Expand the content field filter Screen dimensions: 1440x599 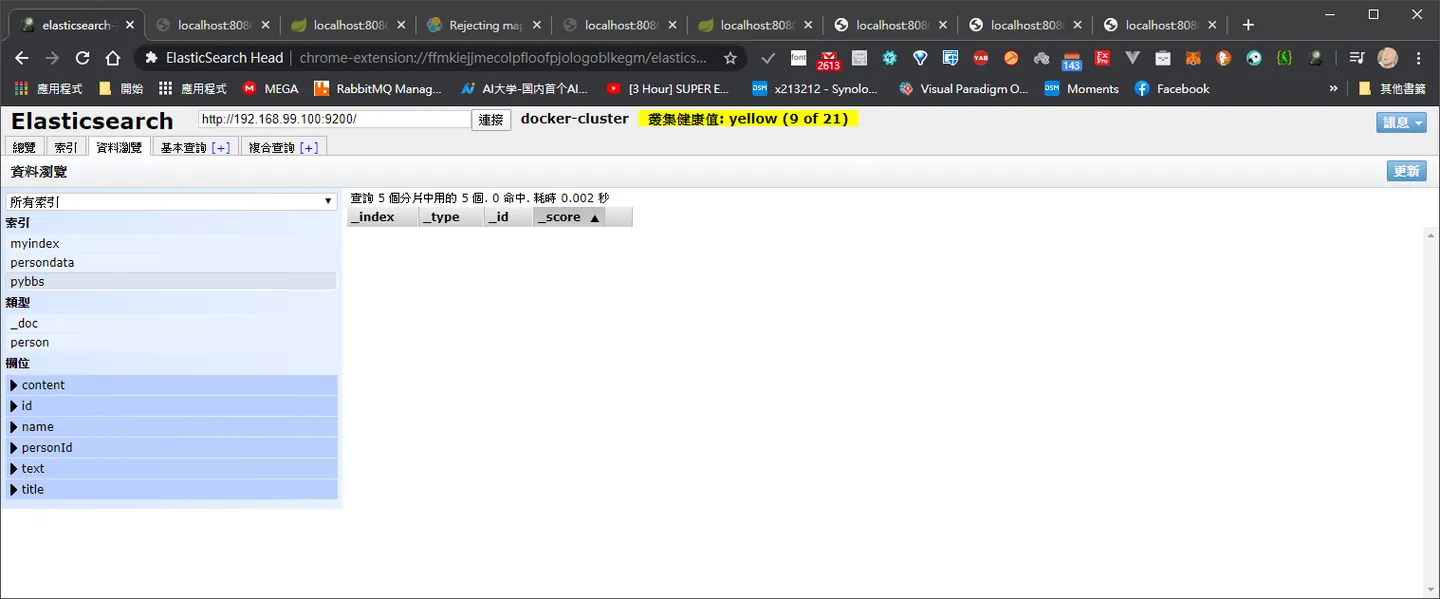(171, 385)
